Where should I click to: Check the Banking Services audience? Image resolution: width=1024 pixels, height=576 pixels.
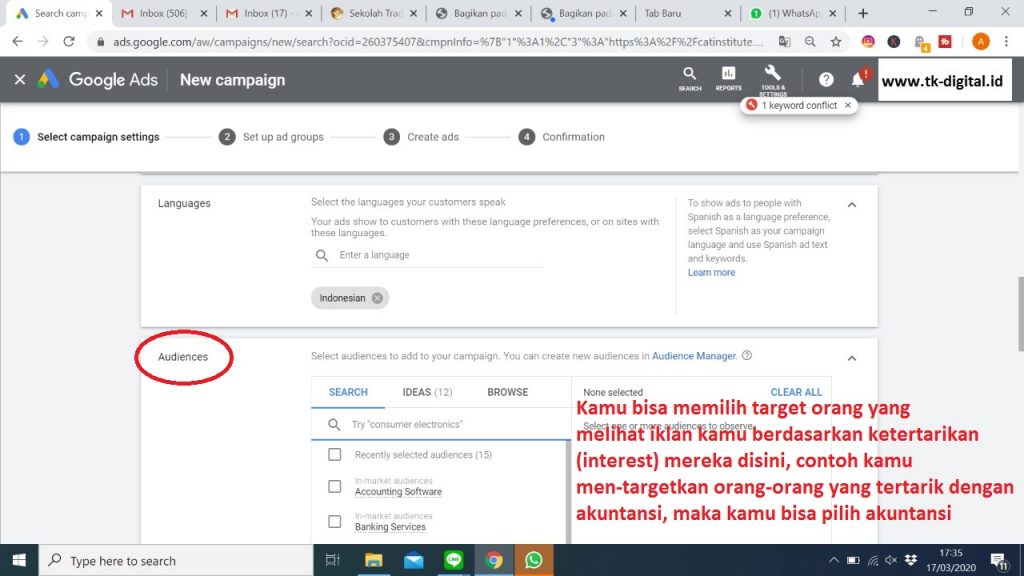click(x=335, y=521)
